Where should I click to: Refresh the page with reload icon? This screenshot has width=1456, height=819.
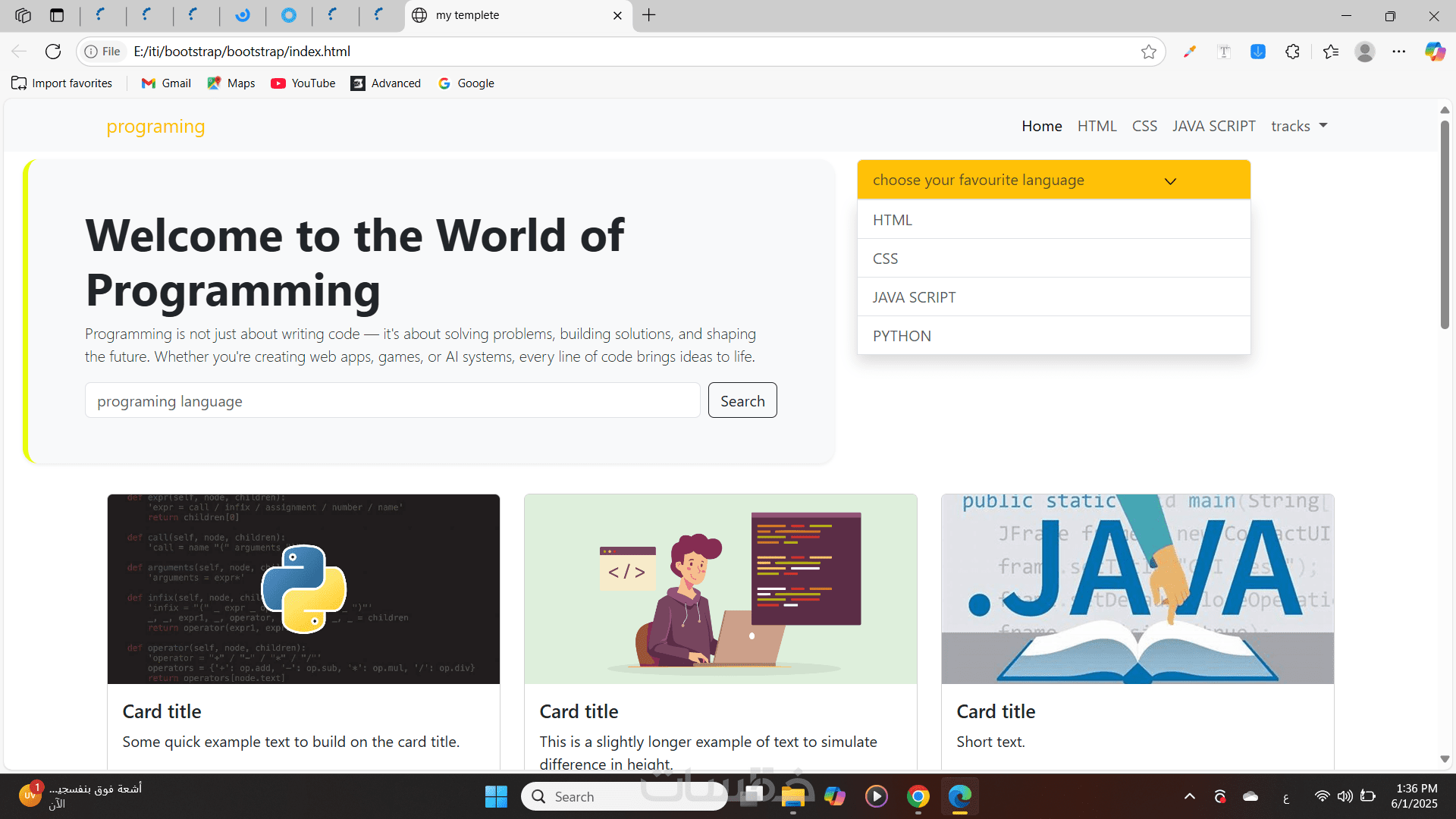click(x=53, y=52)
